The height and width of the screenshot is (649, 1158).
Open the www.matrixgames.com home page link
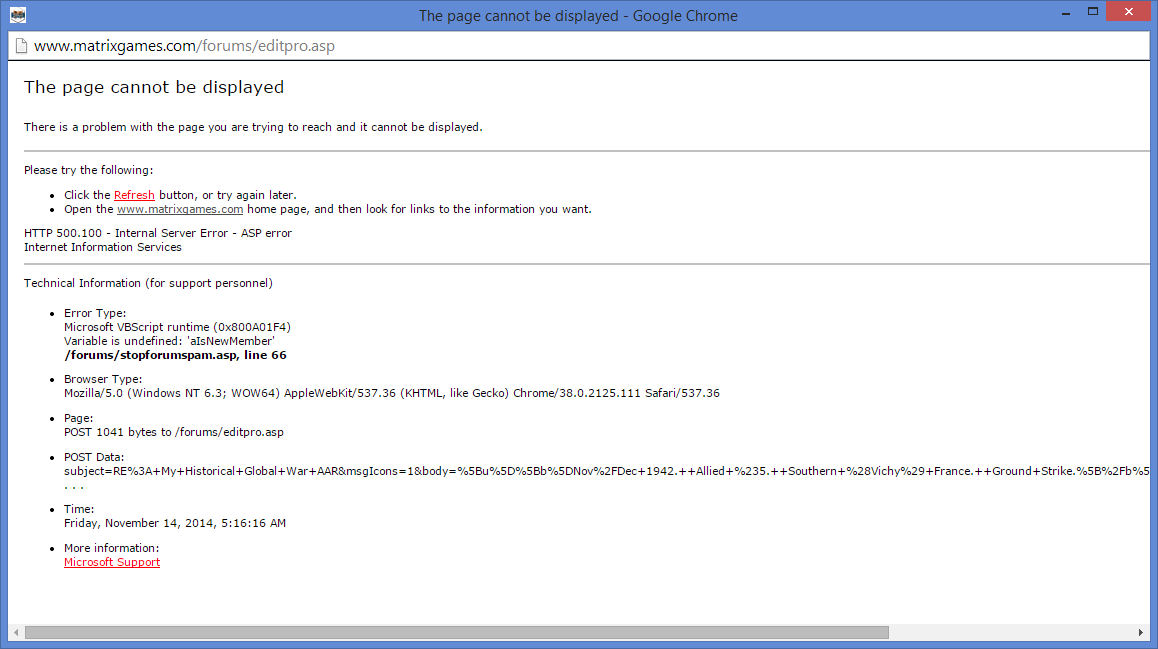point(179,209)
